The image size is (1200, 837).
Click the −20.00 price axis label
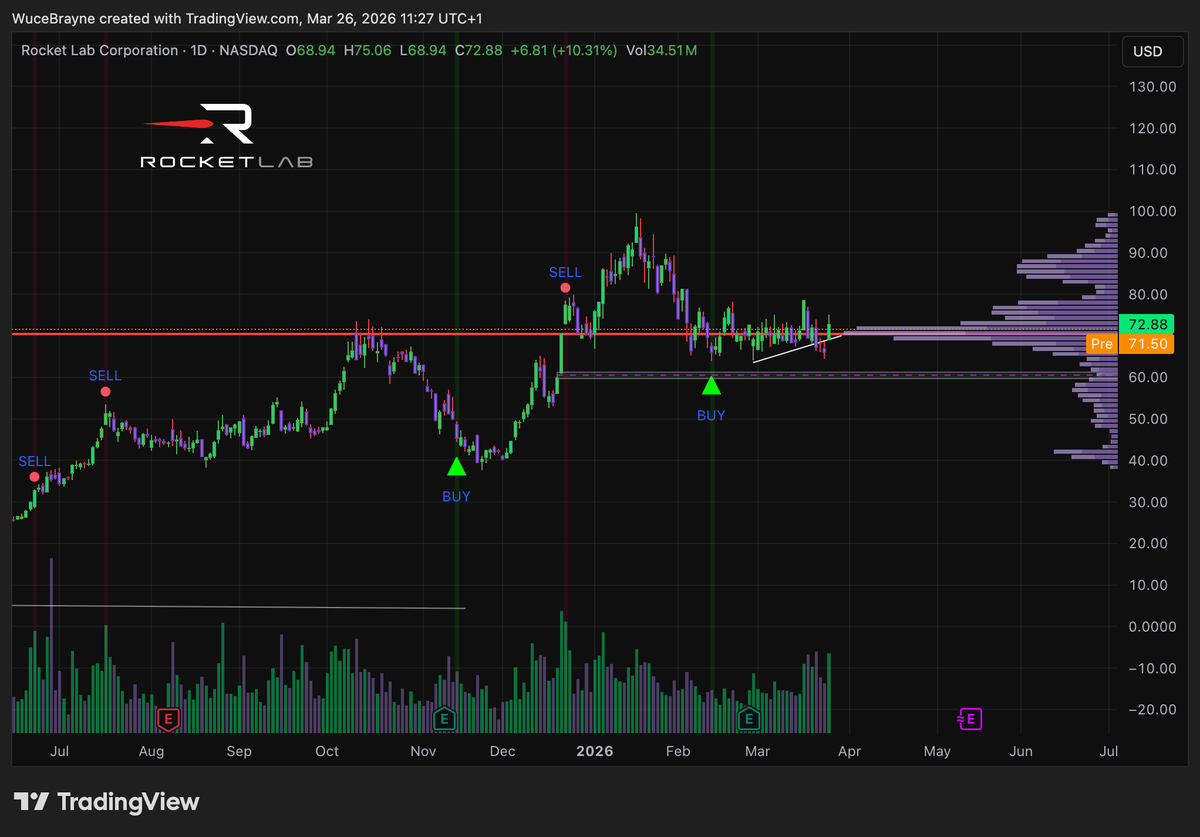click(x=1151, y=709)
